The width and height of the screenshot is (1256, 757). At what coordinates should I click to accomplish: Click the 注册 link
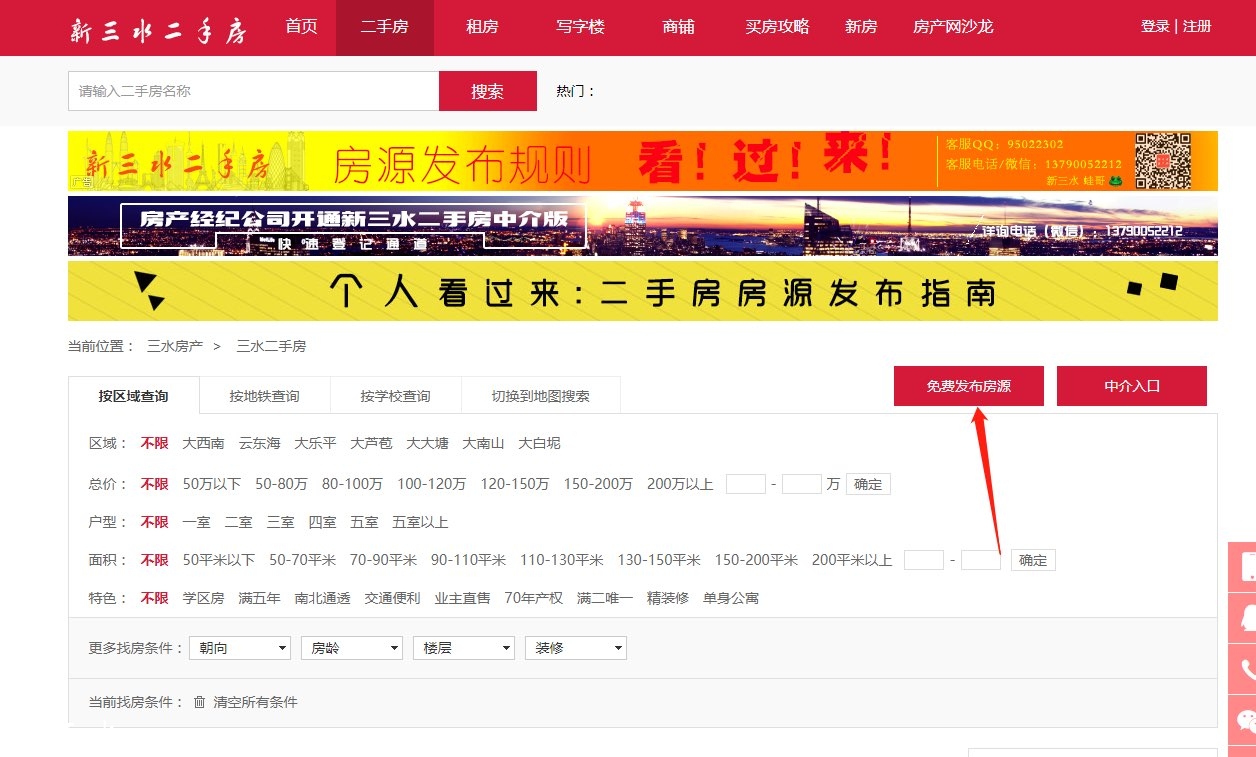pos(1197,27)
